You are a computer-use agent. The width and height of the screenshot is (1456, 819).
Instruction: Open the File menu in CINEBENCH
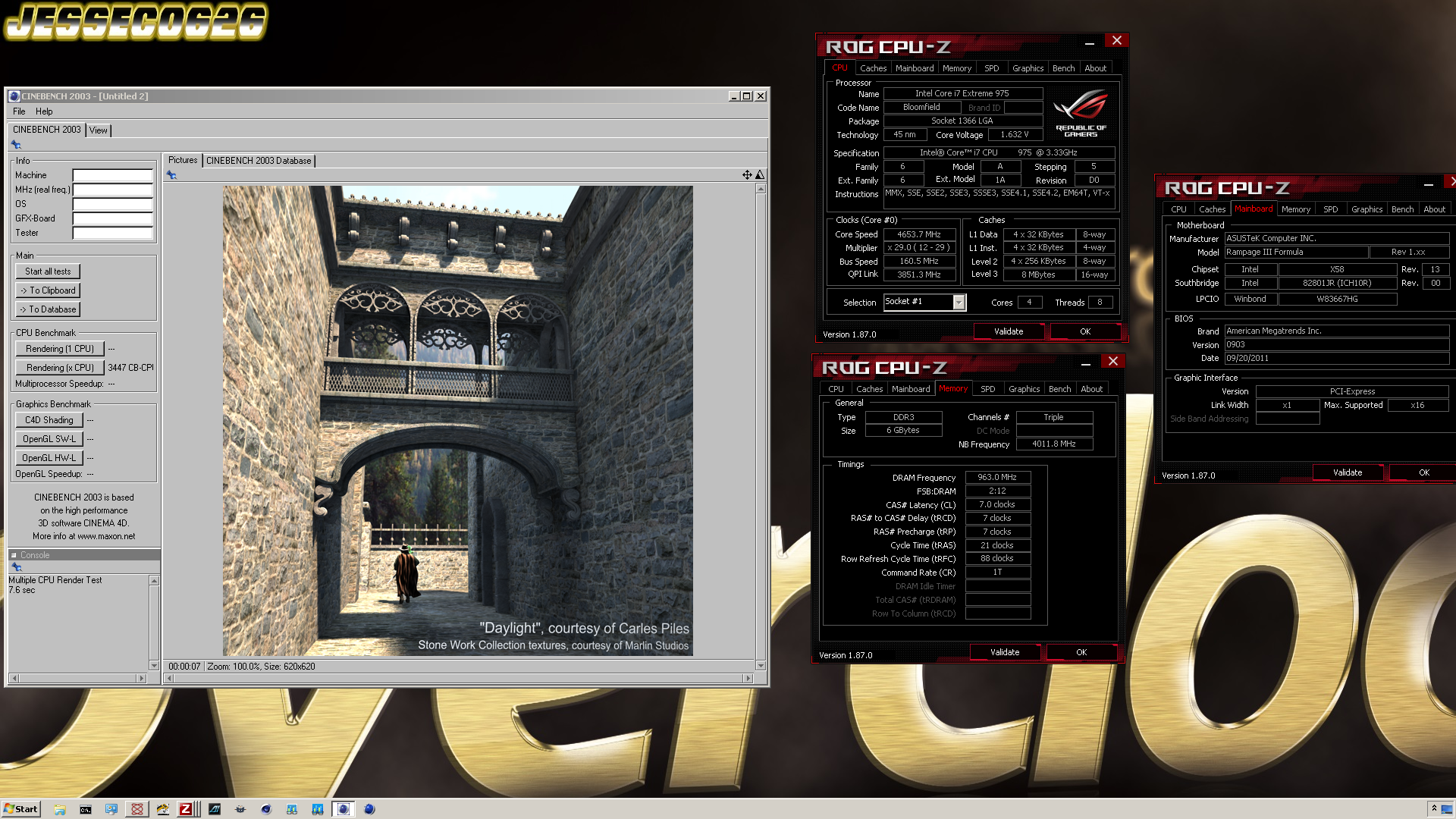pyautogui.click(x=19, y=111)
